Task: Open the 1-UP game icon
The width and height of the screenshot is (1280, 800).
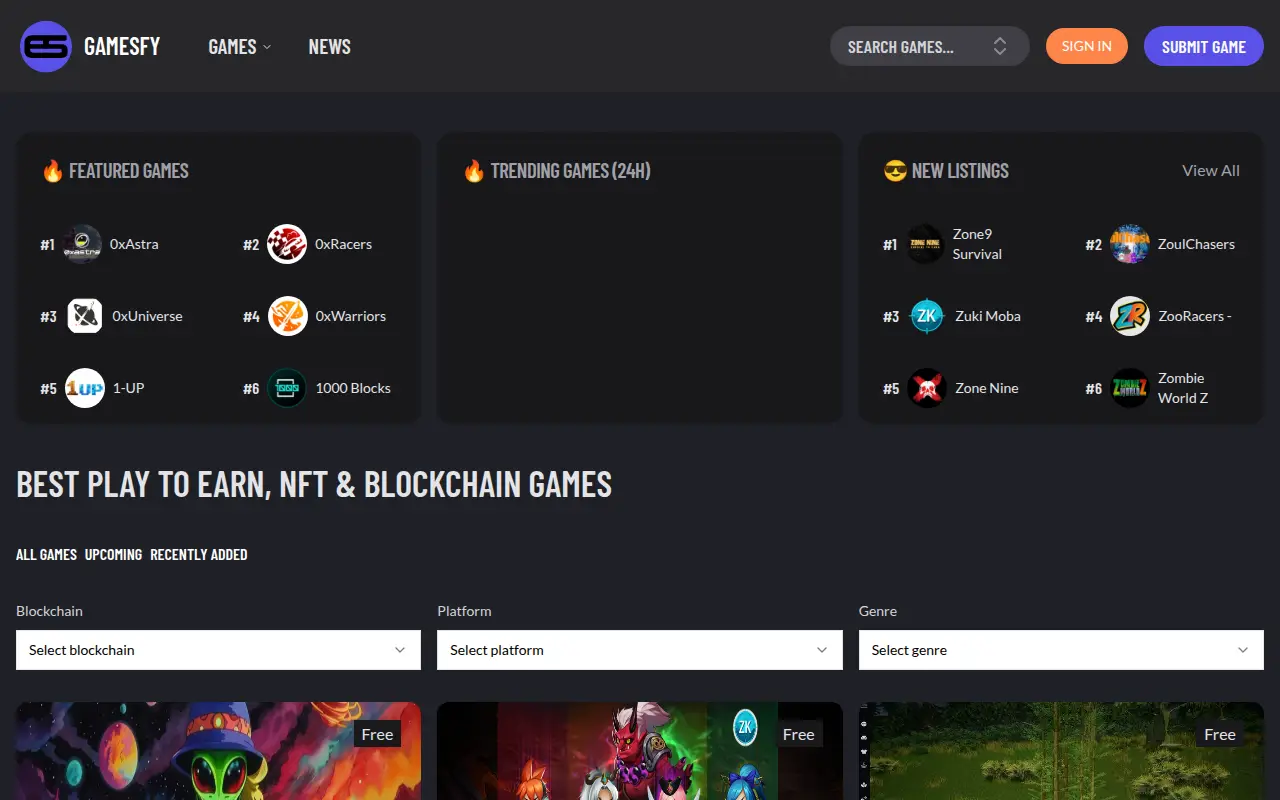Action: 85,388
